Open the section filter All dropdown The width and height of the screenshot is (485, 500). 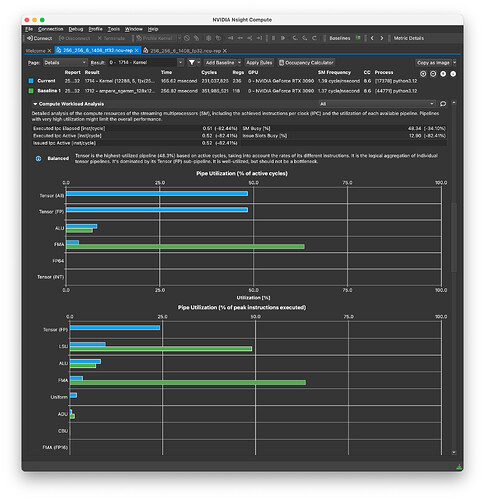(x=377, y=104)
